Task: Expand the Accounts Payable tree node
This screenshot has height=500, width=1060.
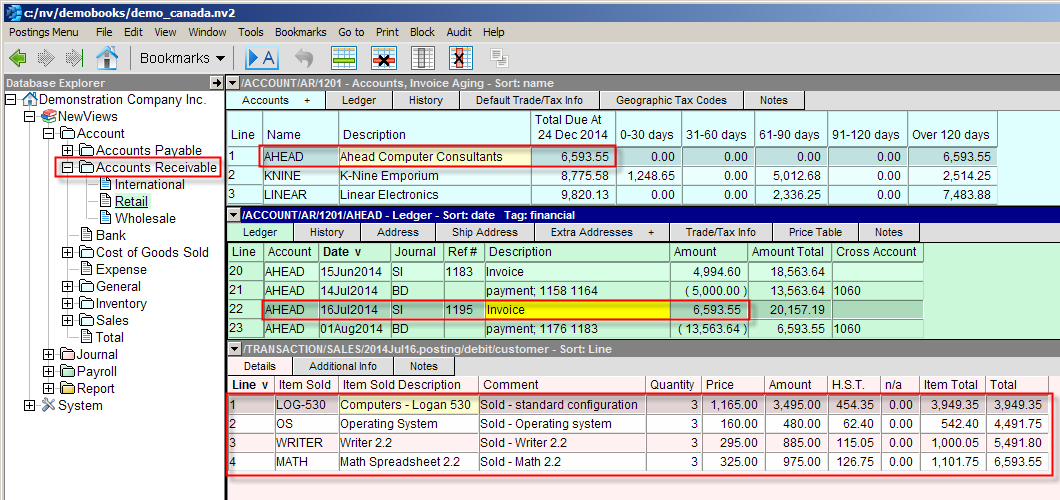Action: (67, 151)
